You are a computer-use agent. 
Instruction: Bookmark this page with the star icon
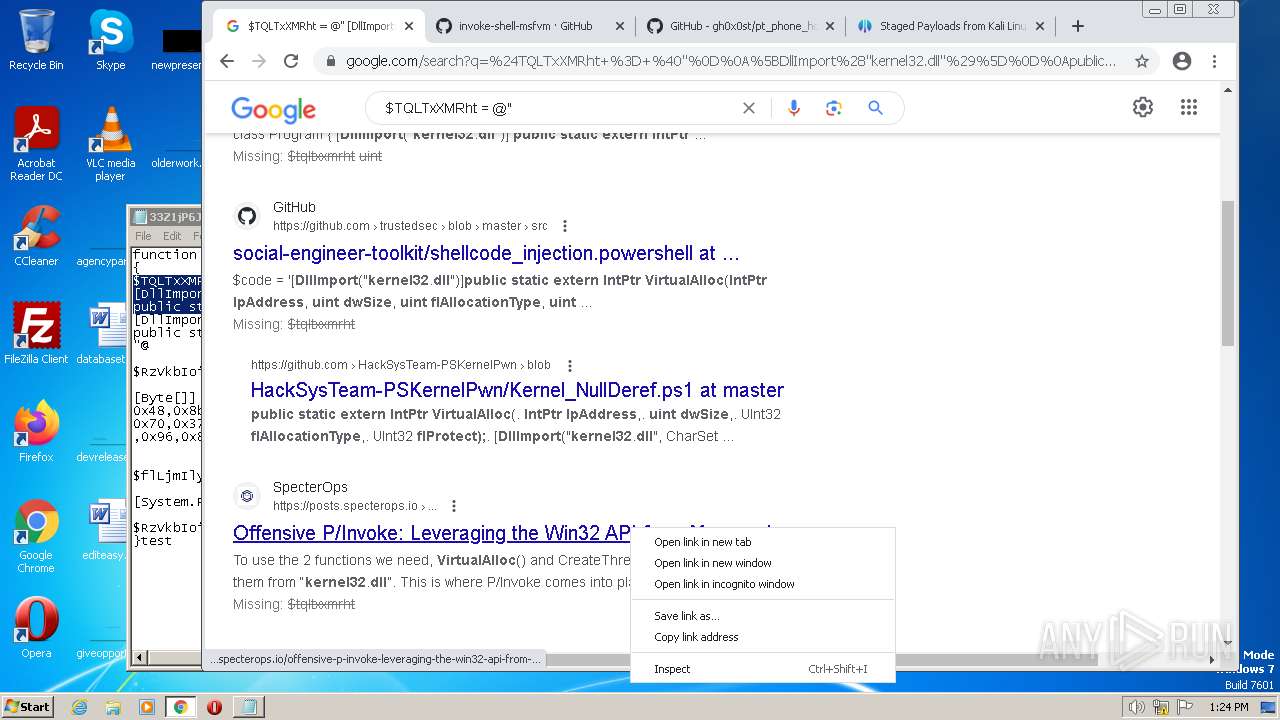tap(1142, 61)
